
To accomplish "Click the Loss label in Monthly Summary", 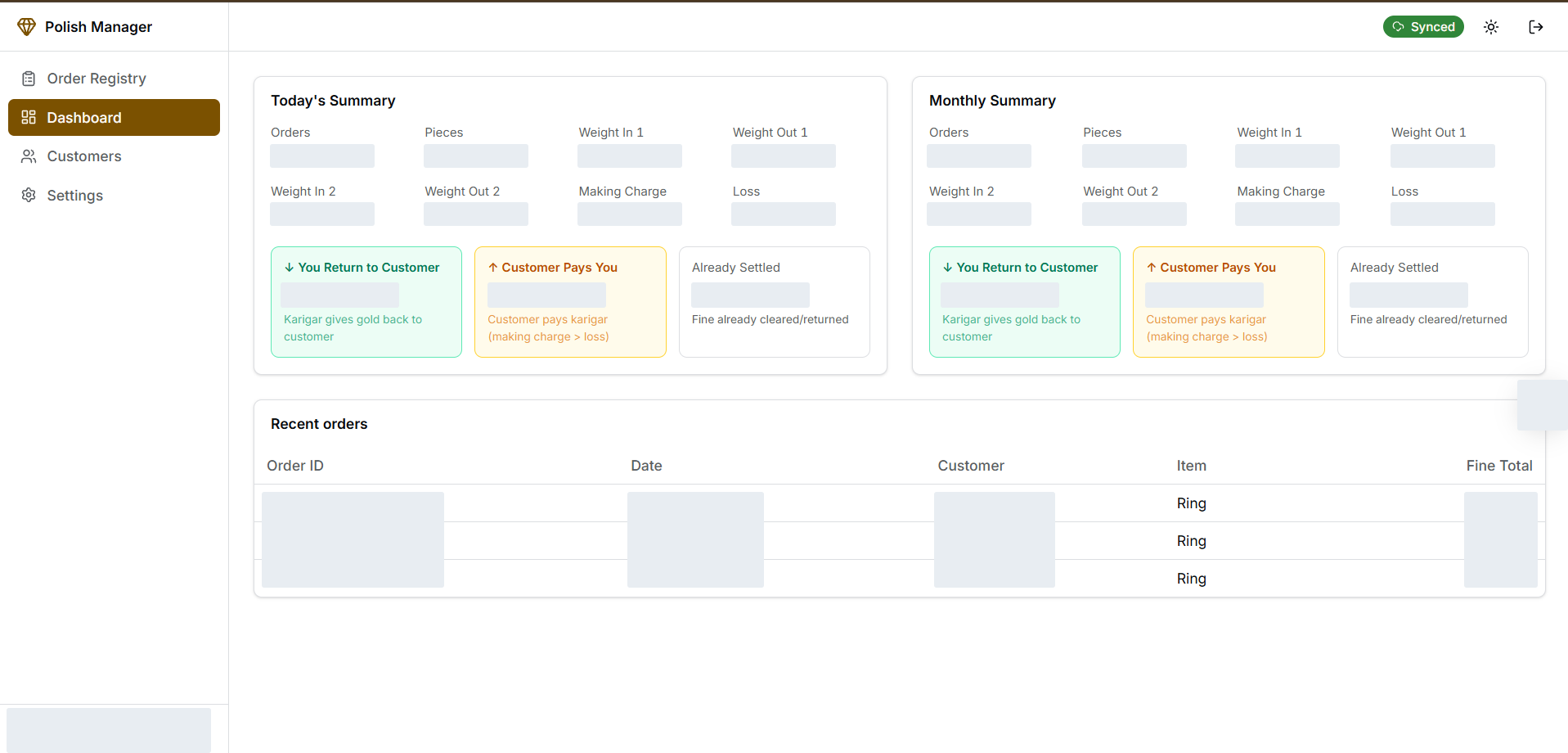I will [1404, 192].
